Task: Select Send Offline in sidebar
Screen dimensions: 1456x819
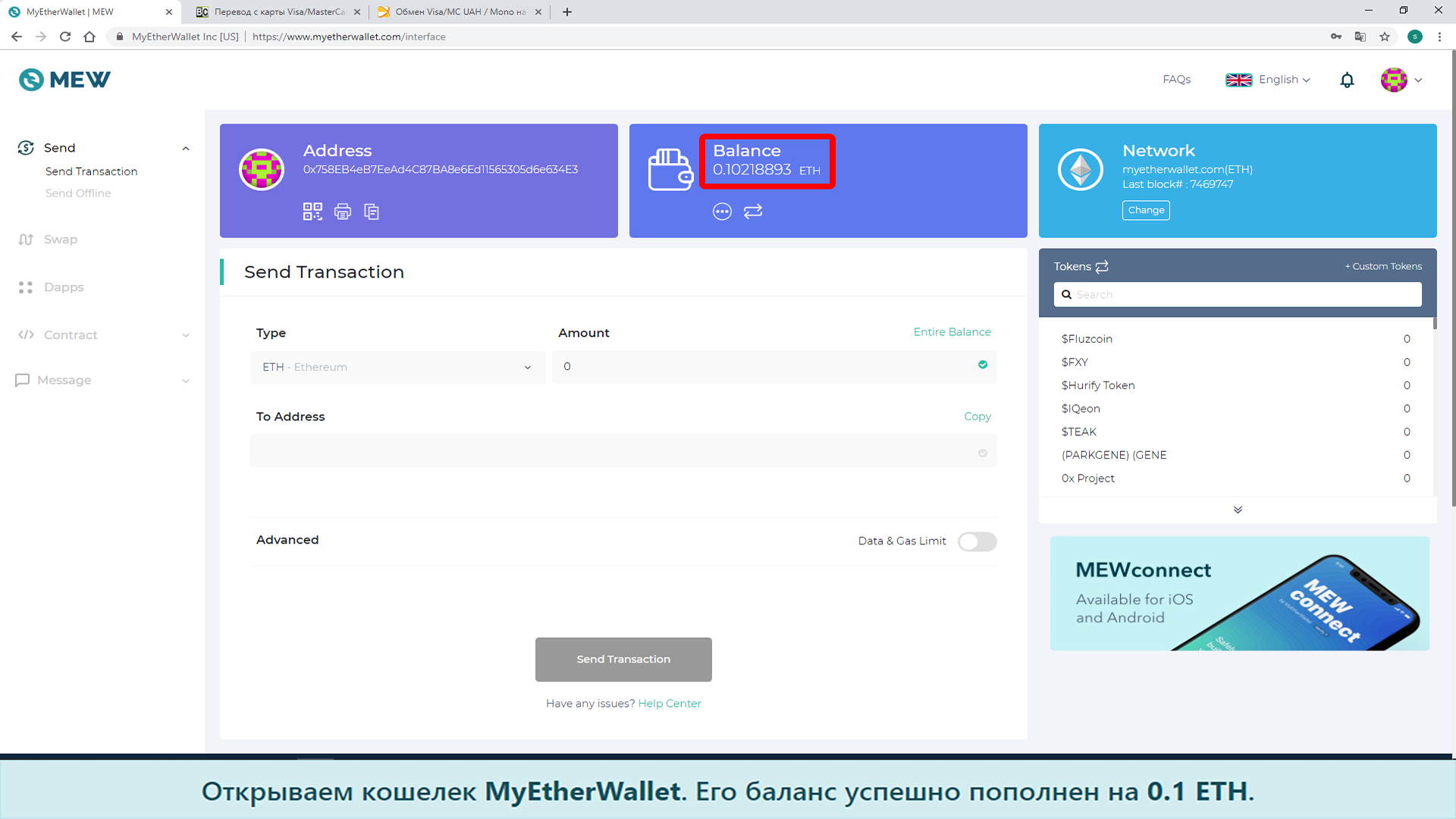Action: coord(78,193)
